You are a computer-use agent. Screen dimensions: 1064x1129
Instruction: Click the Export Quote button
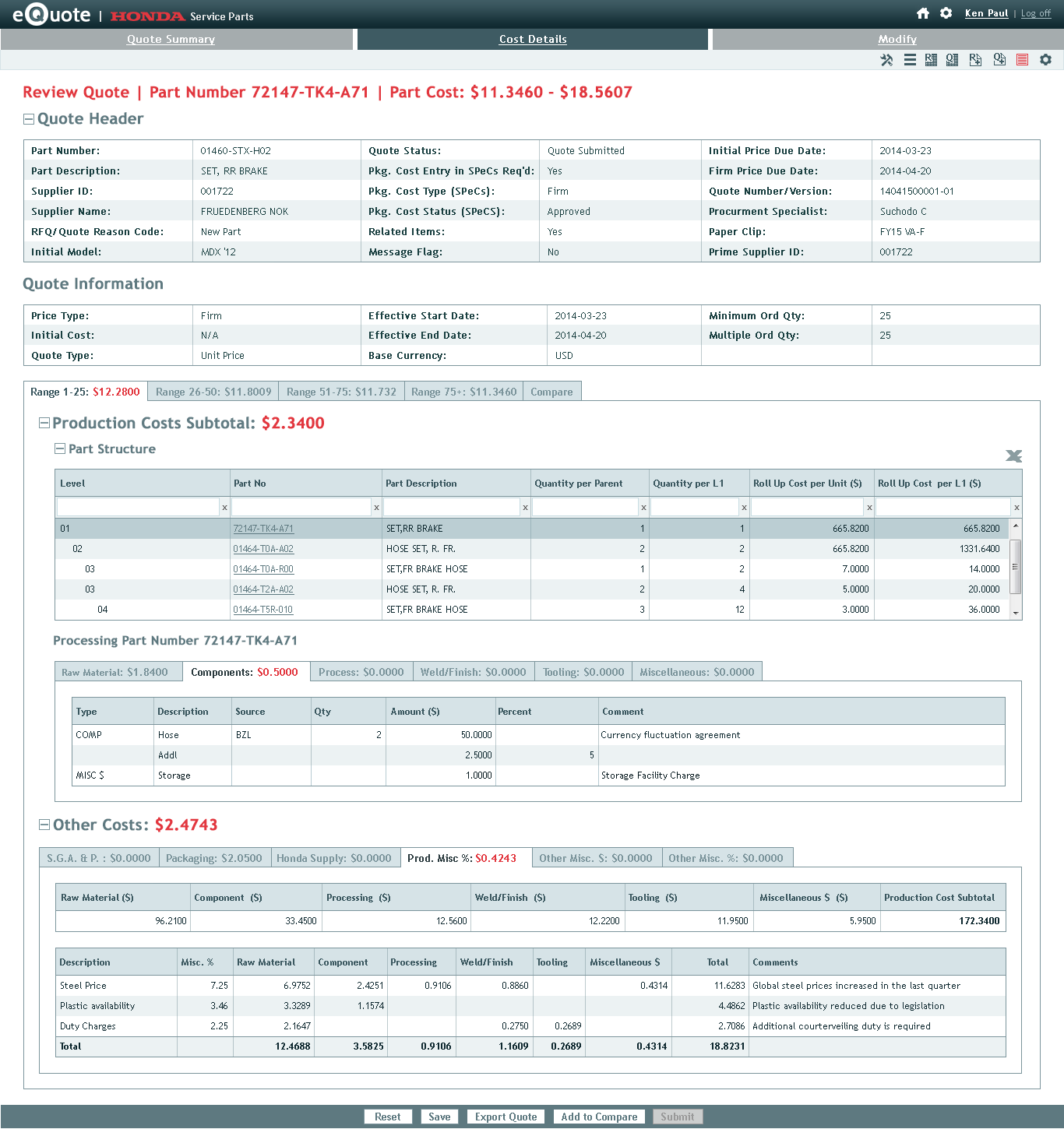(x=506, y=1117)
